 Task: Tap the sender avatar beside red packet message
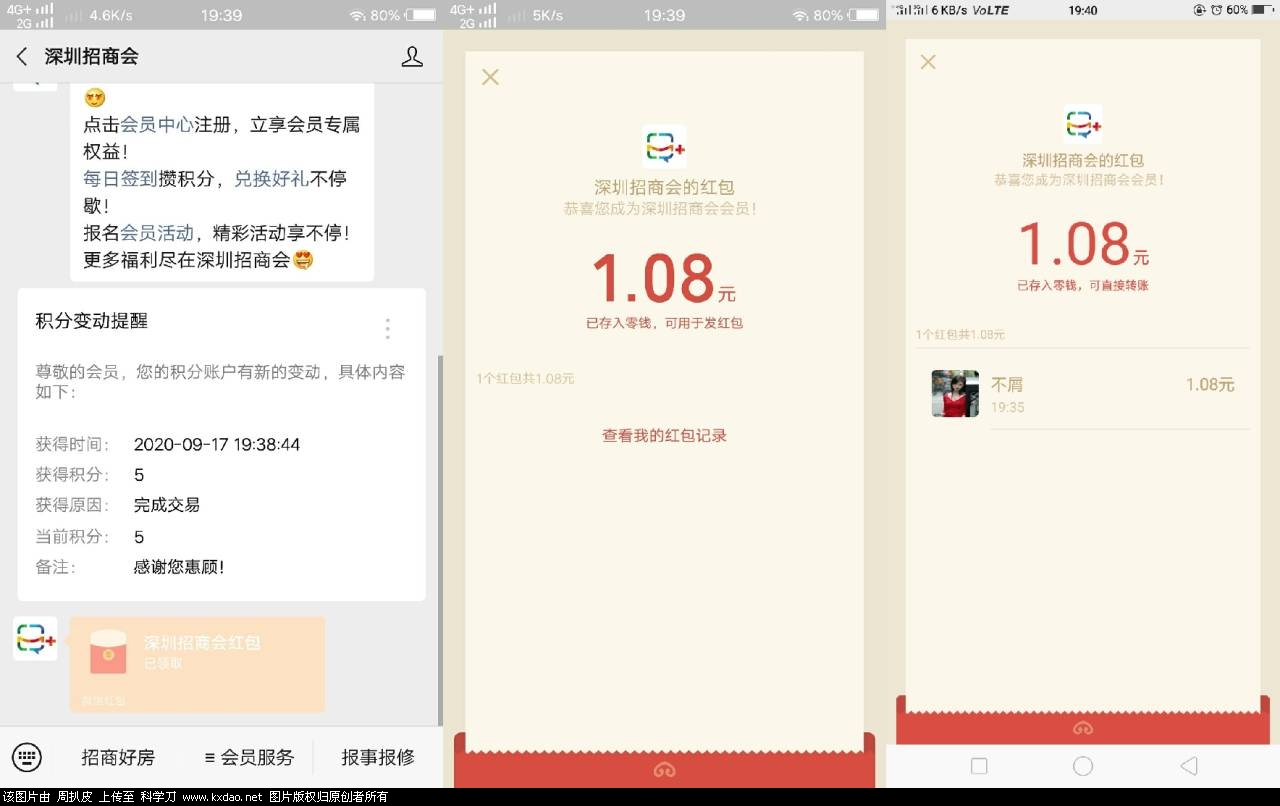[x=35, y=639]
